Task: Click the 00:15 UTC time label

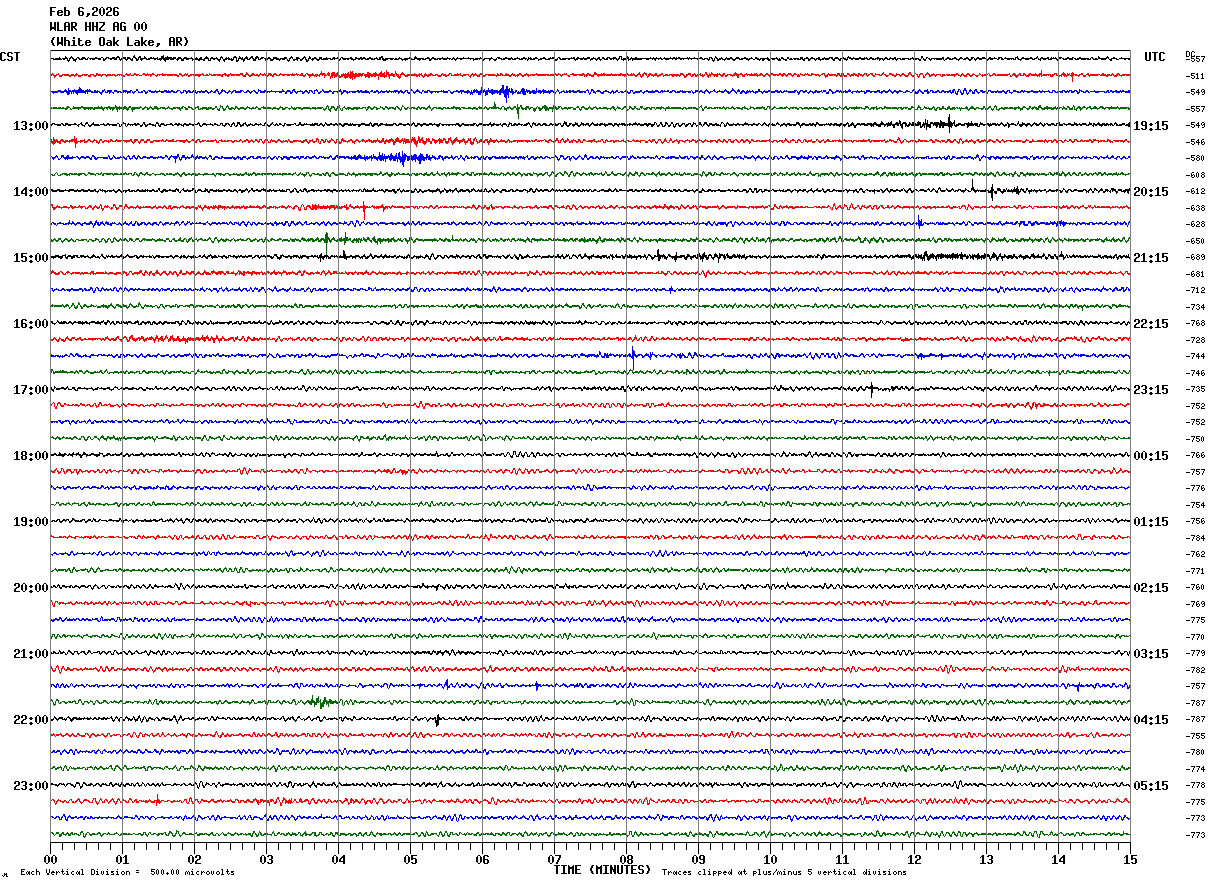Action: coord(1151,456)
